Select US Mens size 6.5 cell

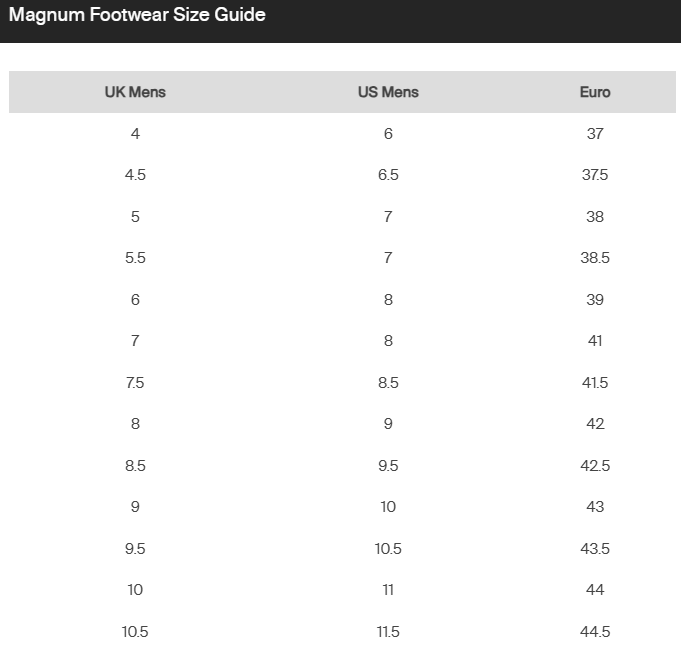pyautogui.click(x=388, y=175)
